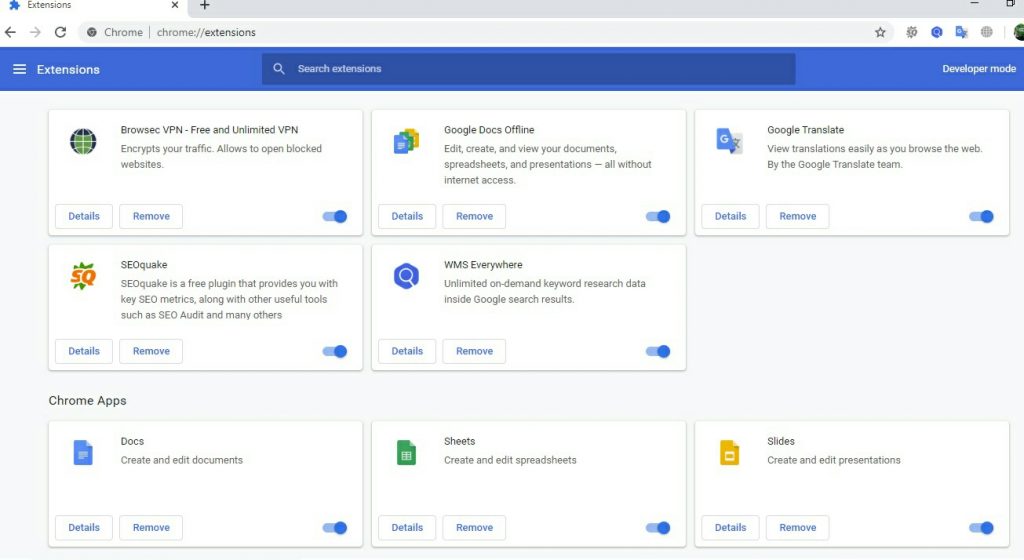This screenshot has width=1024, height=560.
Task: Open Details for Sheets app
Action: point(407,527)
